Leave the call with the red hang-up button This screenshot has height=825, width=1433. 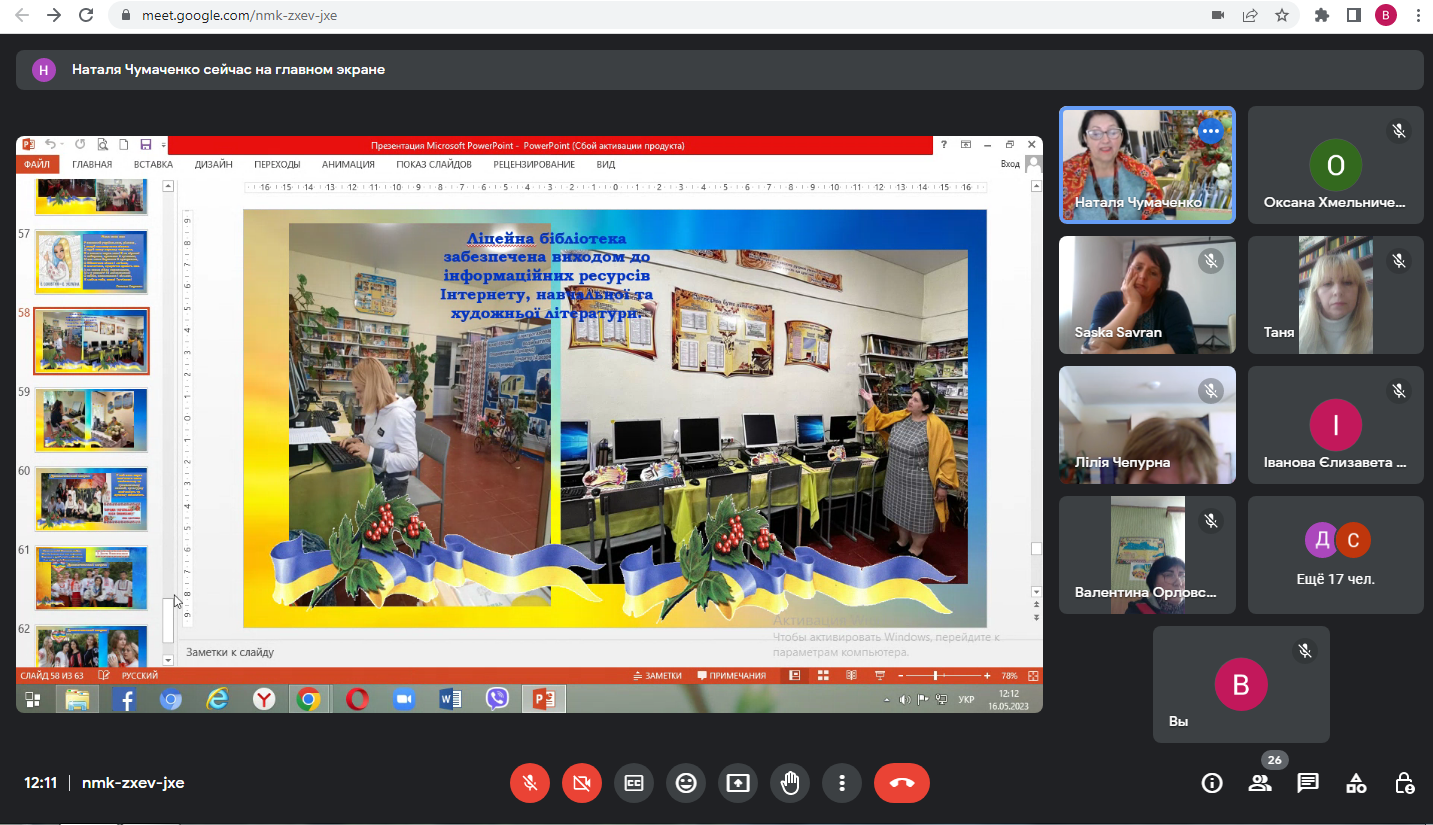coord(901,783)
